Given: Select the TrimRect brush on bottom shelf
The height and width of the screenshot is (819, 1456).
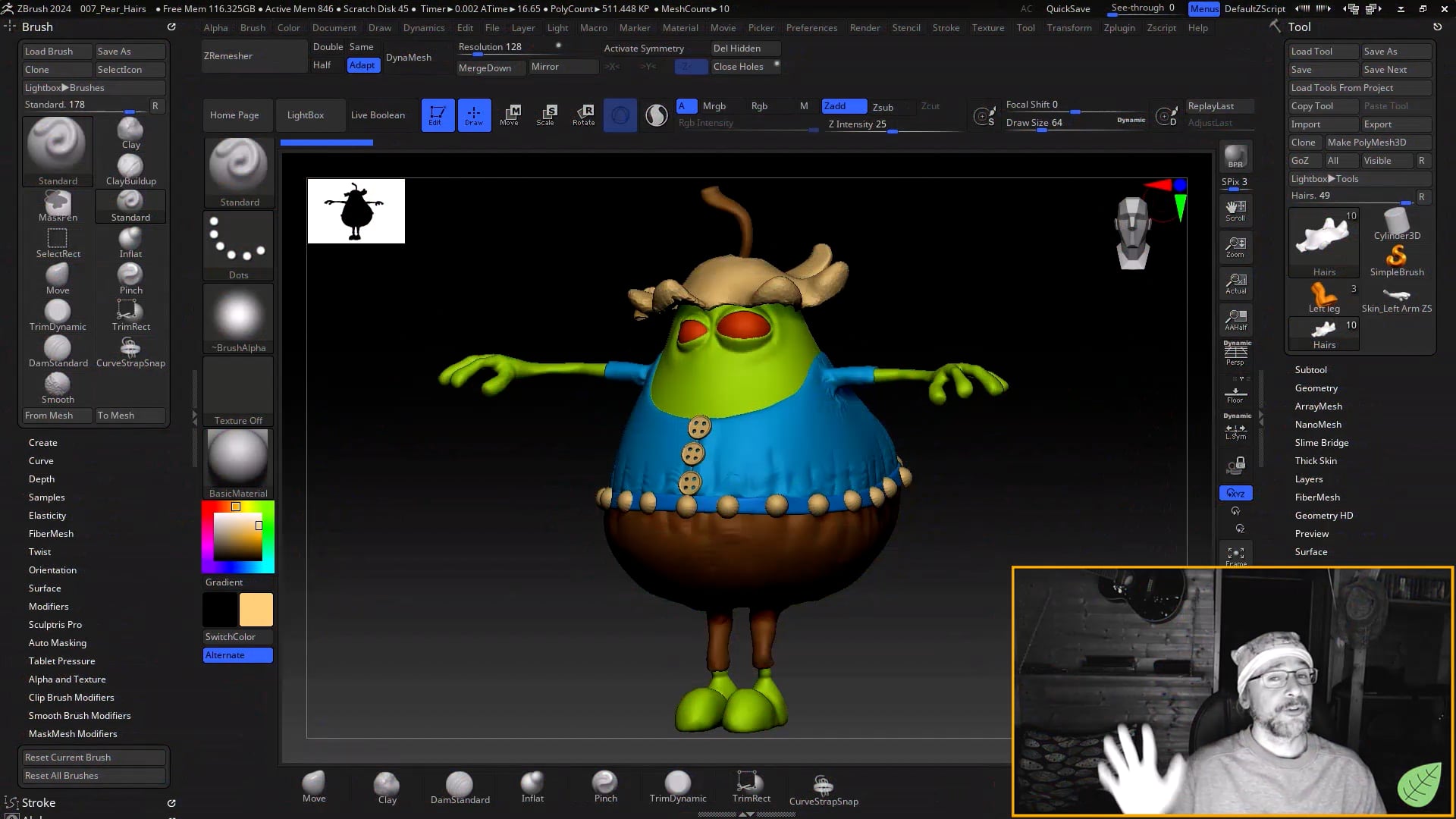Looking at the screenshot, I should pyautogui.click(x=751, y=785).
